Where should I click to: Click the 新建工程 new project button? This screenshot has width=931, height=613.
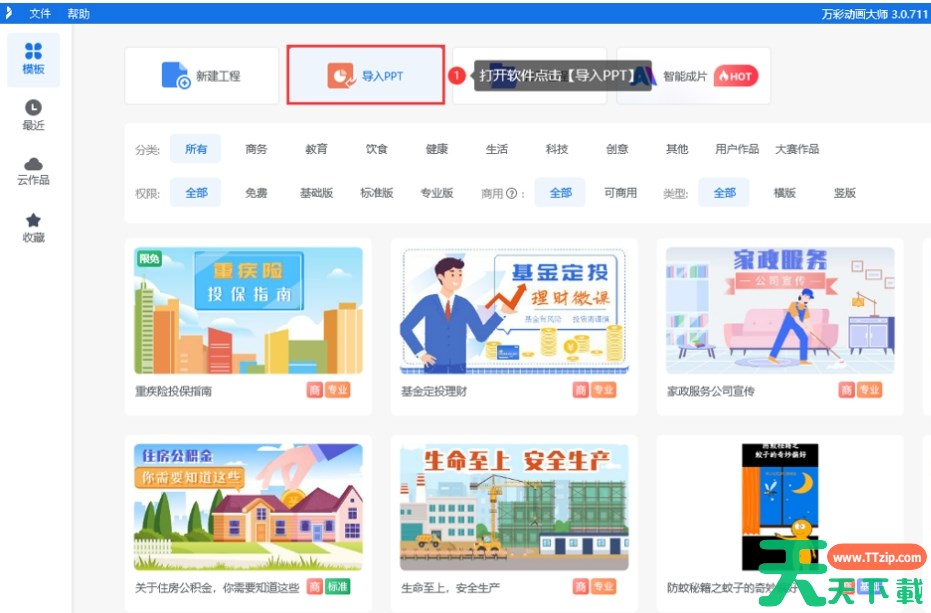[201, 76]
